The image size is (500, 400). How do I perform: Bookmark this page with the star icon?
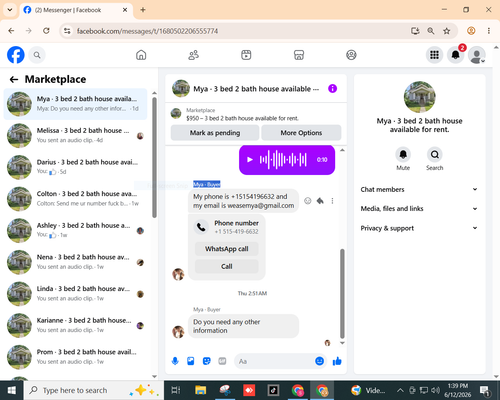coord(447,31)
